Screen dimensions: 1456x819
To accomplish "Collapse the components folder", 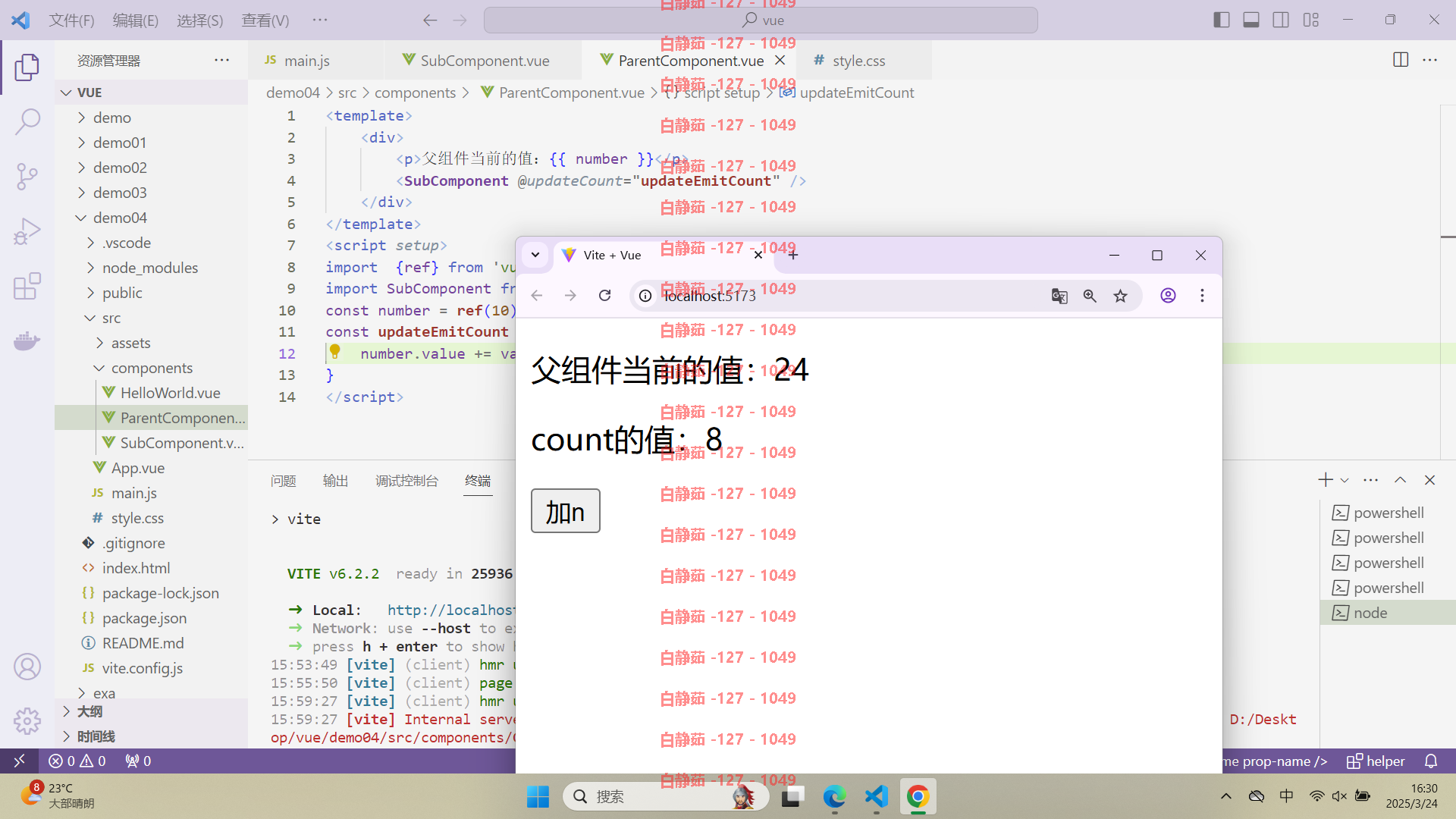I will coord(152,368).
